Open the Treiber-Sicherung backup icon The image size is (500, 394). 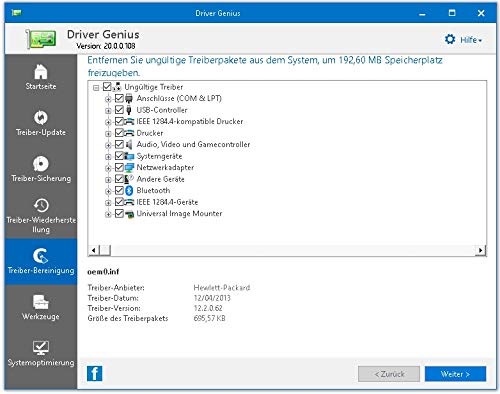pyautogui.click(x=41, y=163)
